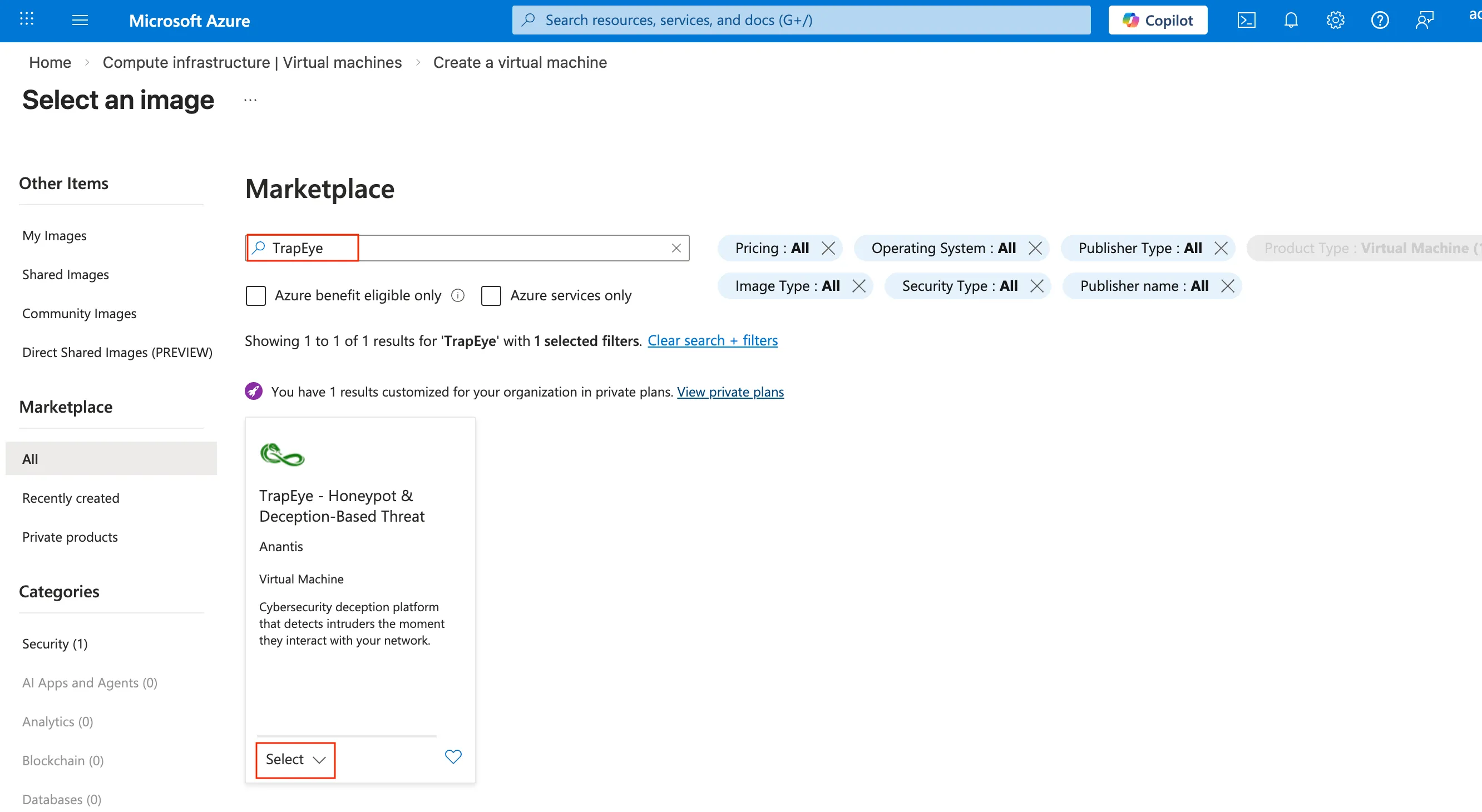
Task: Open the Azure portal hamburger menu
Action: coord(80,21)
